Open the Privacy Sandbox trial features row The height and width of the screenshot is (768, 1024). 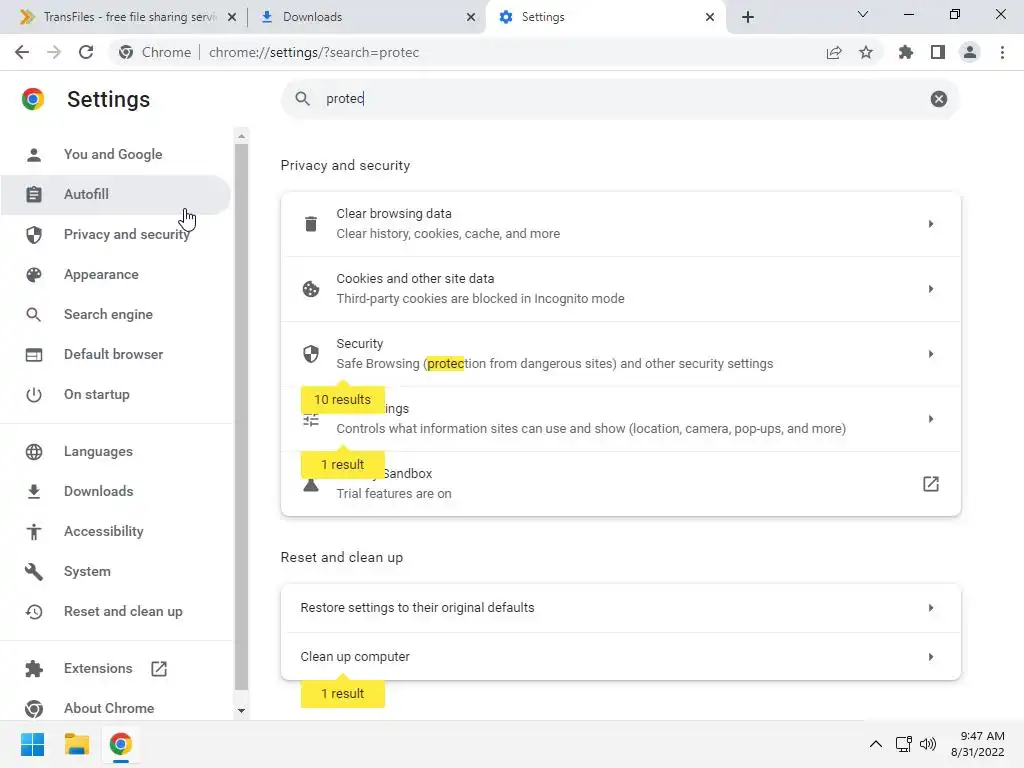pos(620,484)
